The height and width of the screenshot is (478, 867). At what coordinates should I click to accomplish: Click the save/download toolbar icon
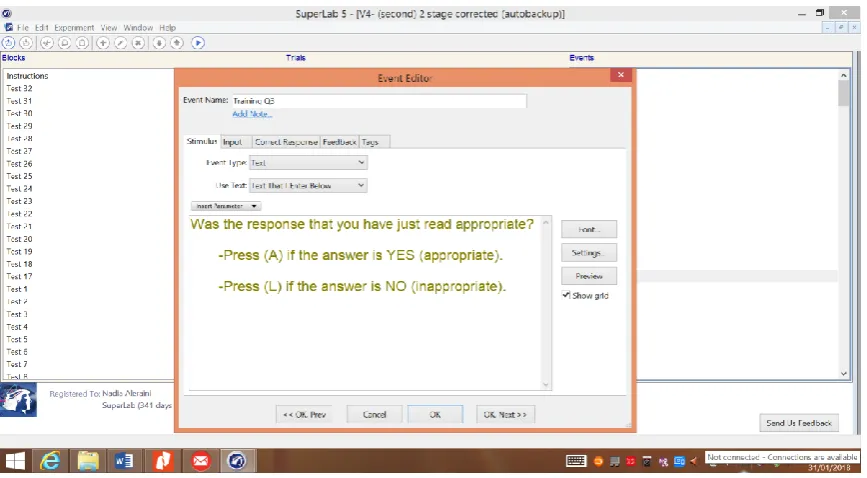(26, 43)
